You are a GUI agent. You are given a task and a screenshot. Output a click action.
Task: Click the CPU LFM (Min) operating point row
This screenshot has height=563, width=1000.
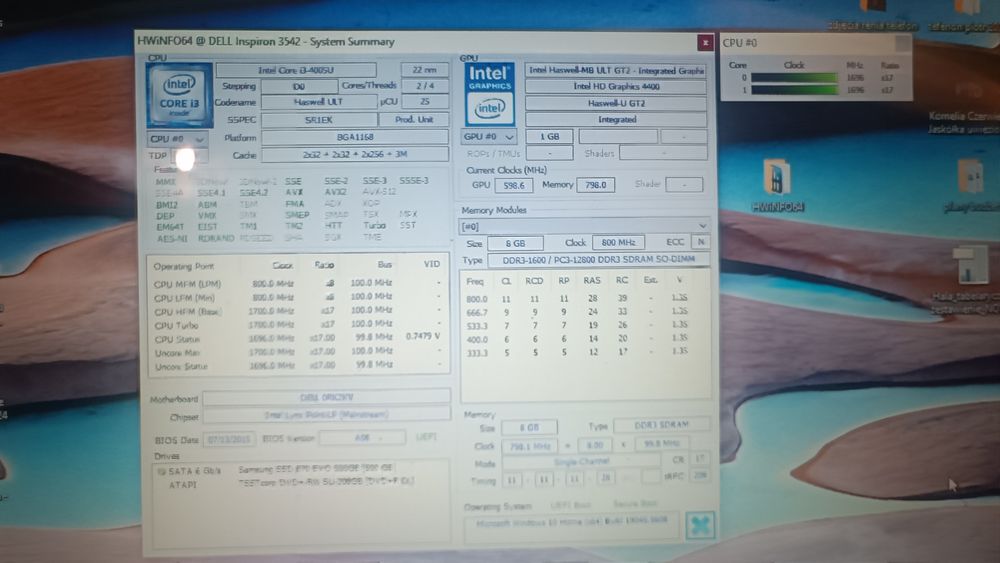point(297,298)
